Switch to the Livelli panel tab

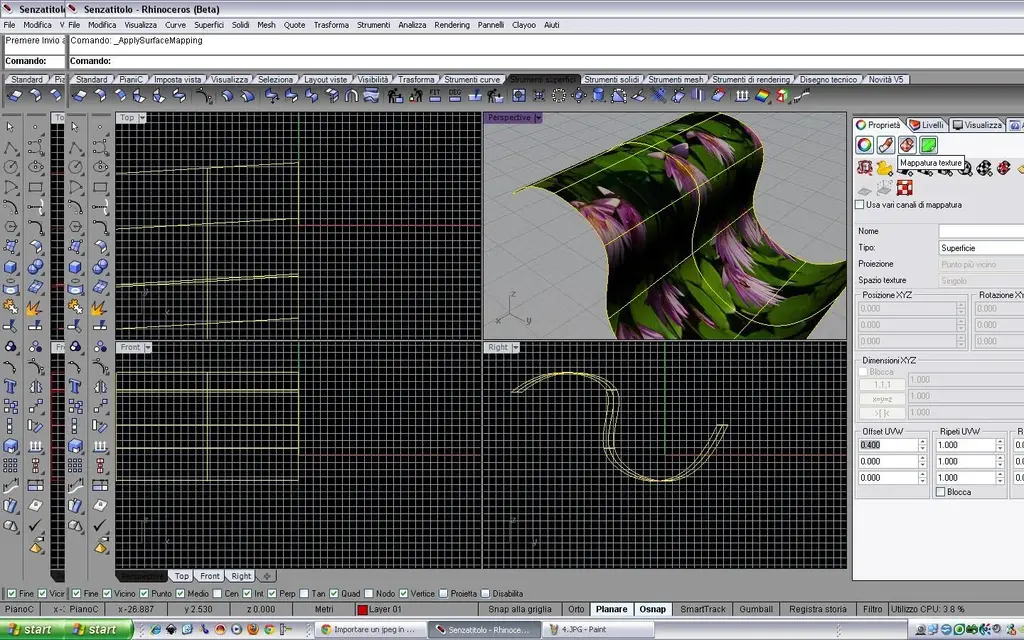pyautogui.click(x=926, y=125)
